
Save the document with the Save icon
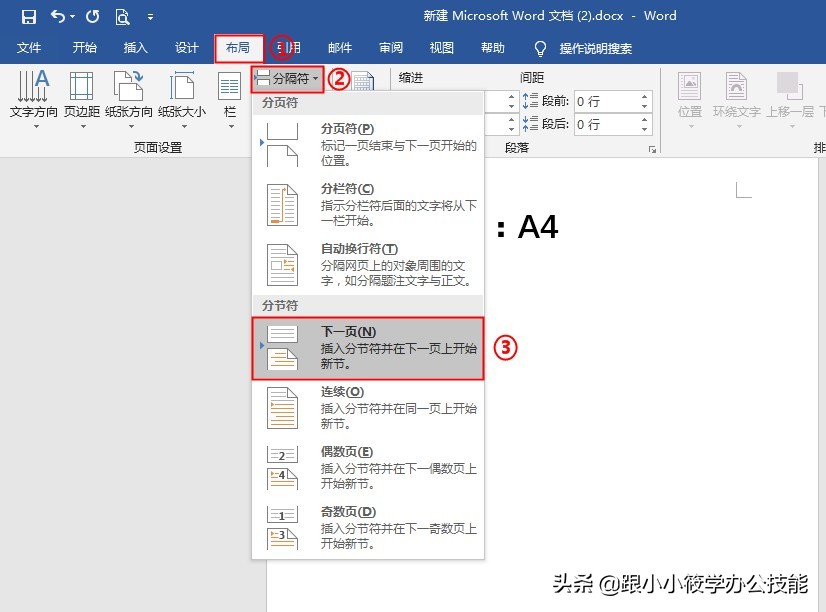(x=28, y=16)
